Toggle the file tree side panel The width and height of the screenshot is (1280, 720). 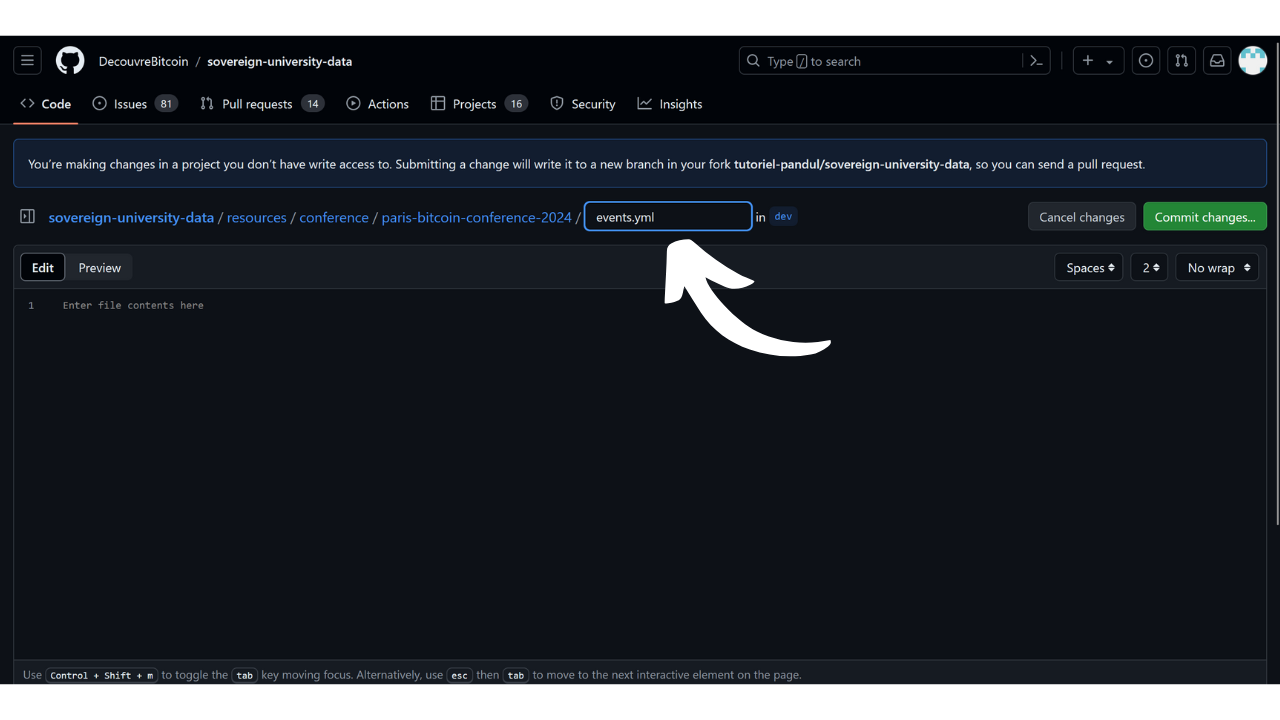[28, 217]
